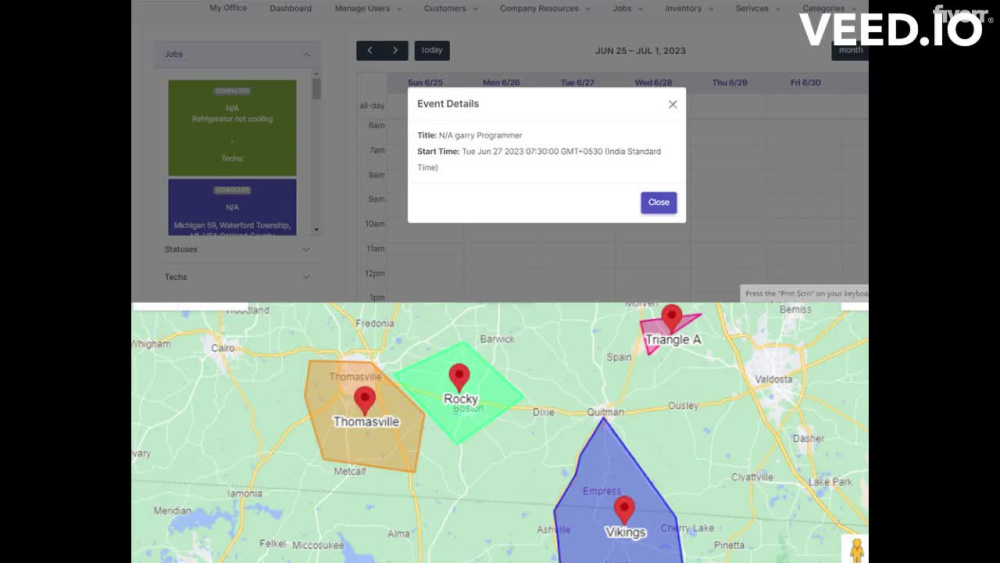Collapse the Jobs sidebar panel
Screen dimensions: 1000x563
click(237, 54)
